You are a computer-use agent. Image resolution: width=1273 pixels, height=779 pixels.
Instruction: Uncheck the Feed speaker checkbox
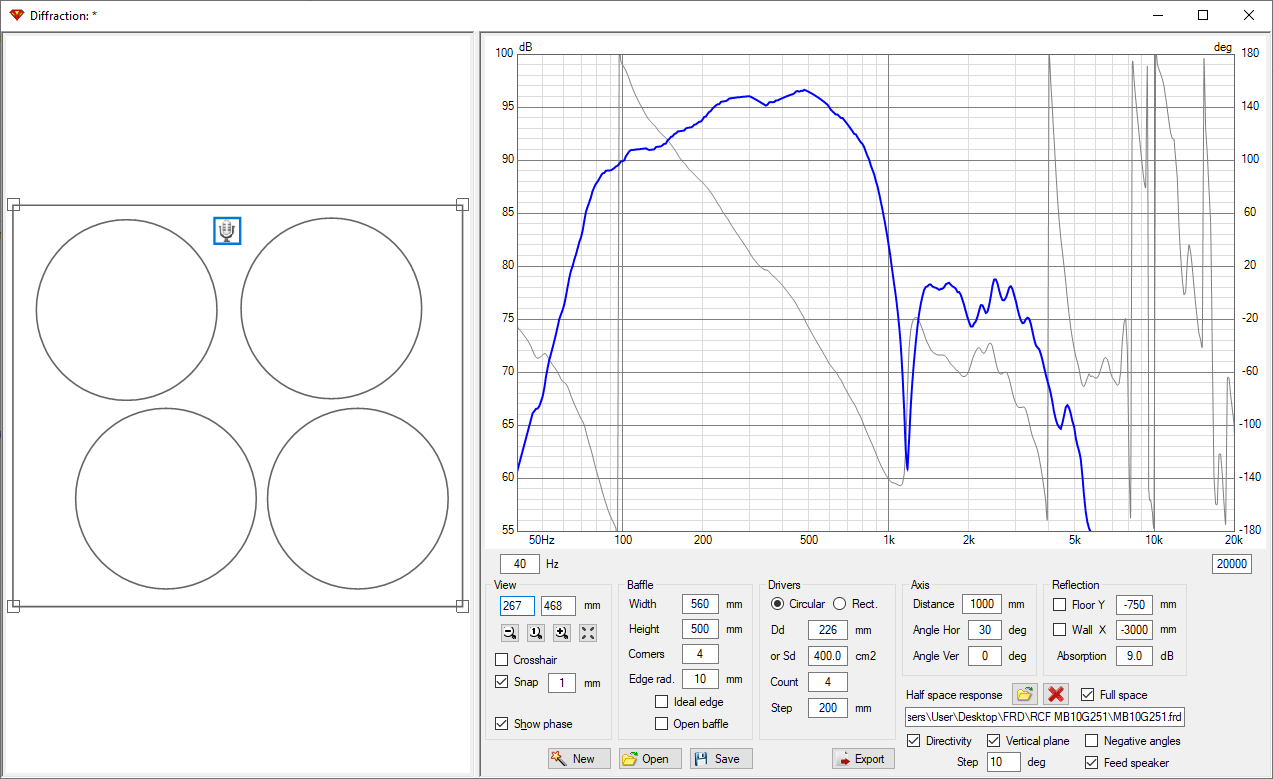coord(1092,763)
